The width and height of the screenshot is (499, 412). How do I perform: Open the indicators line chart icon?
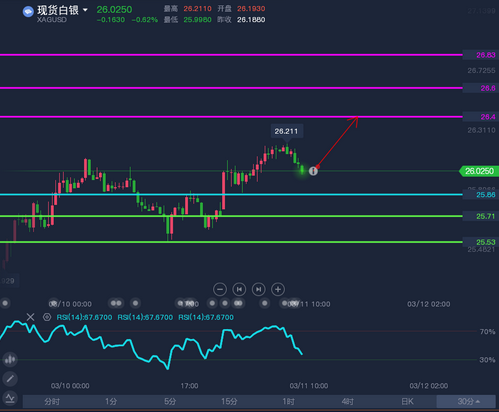pyautogui.click(x=10, y=398)
